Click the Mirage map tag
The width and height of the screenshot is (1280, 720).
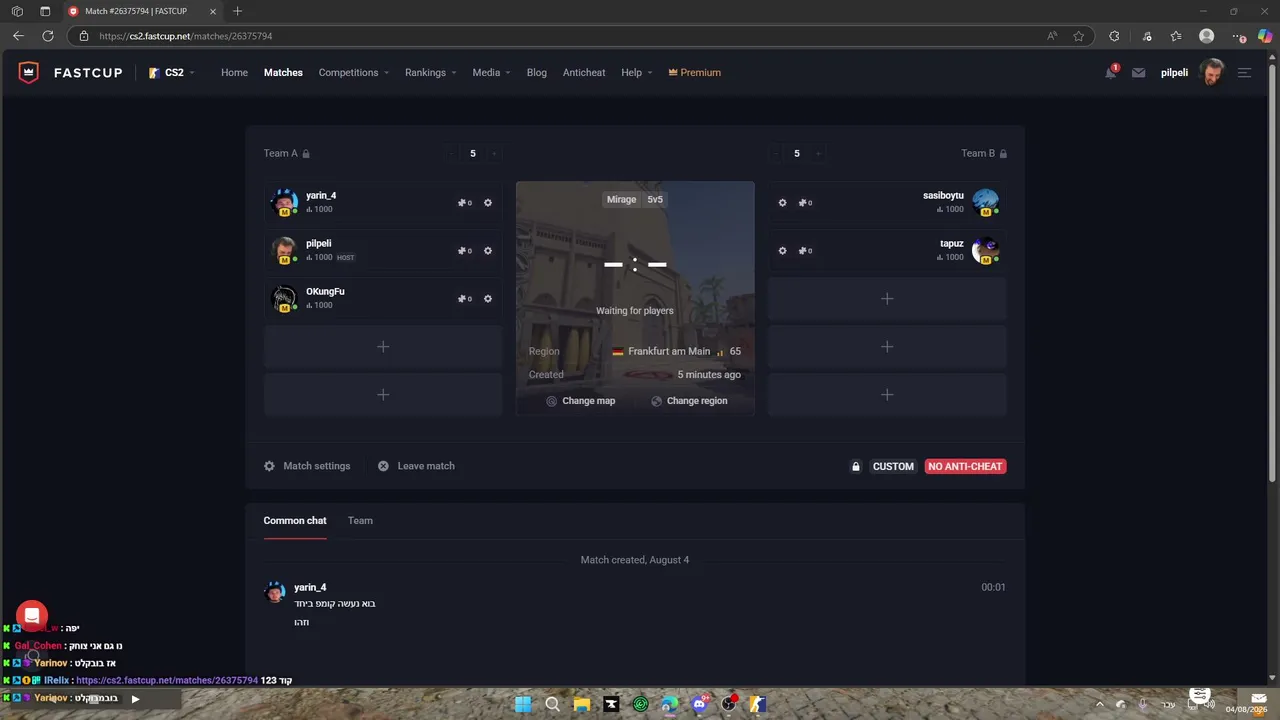(x=621, y=199)
